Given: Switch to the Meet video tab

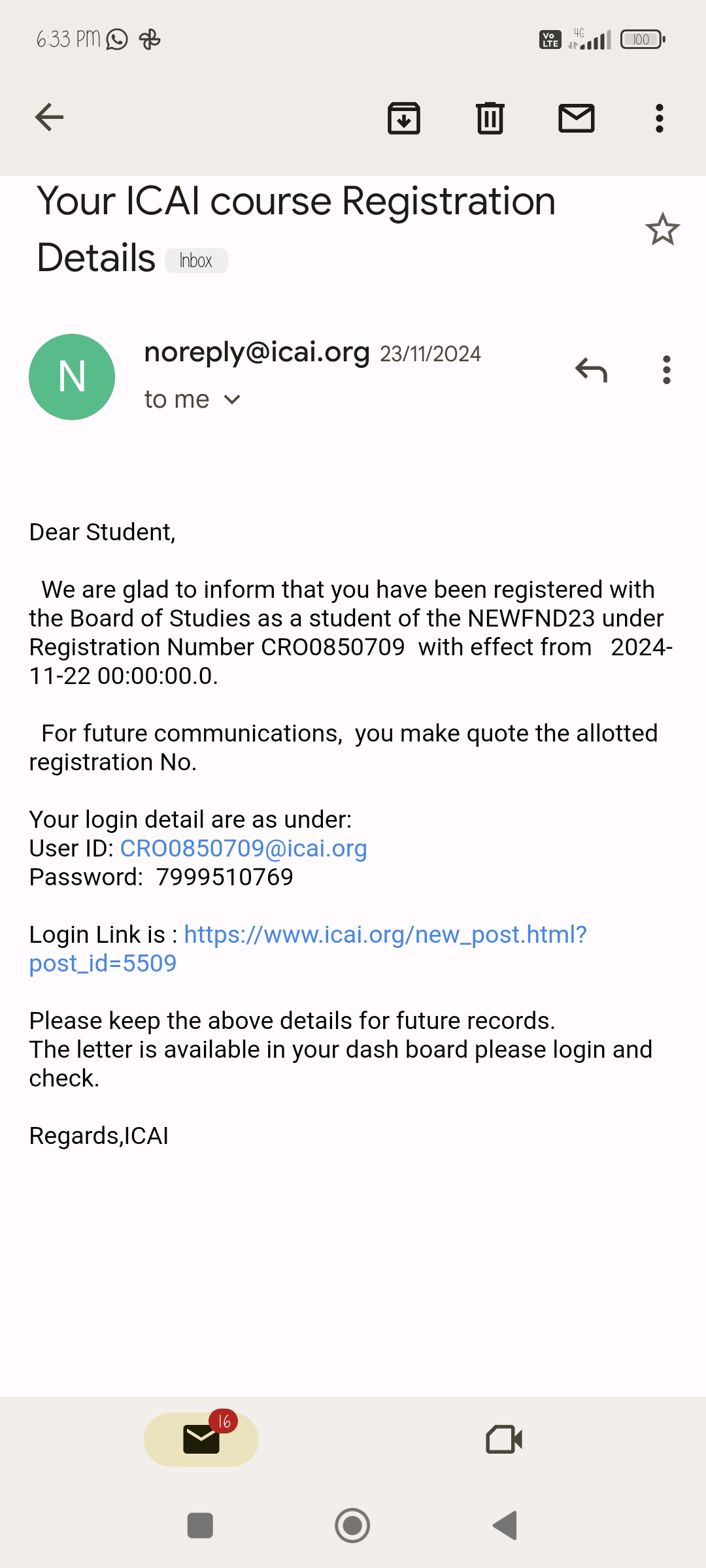Looking at the screenshot, I should click(504, 1439).
